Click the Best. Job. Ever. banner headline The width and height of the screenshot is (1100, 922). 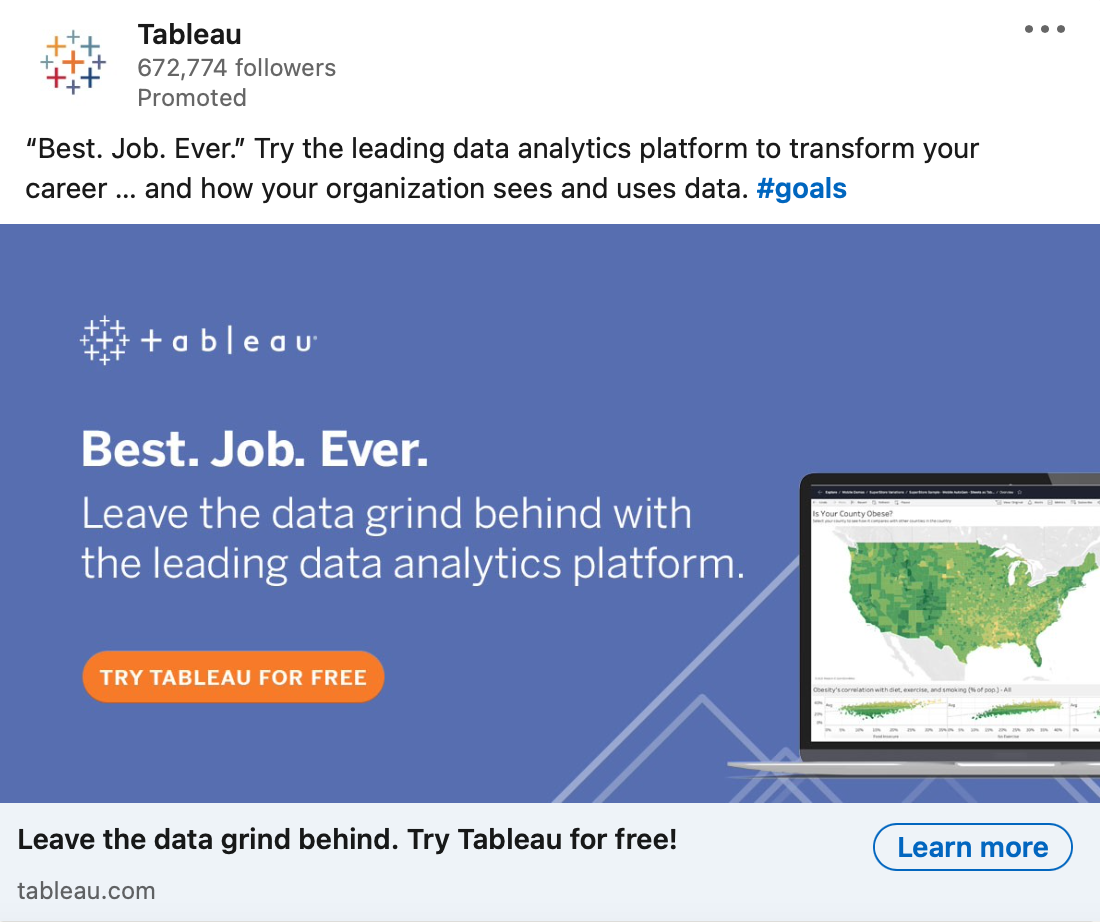[254, 449]
